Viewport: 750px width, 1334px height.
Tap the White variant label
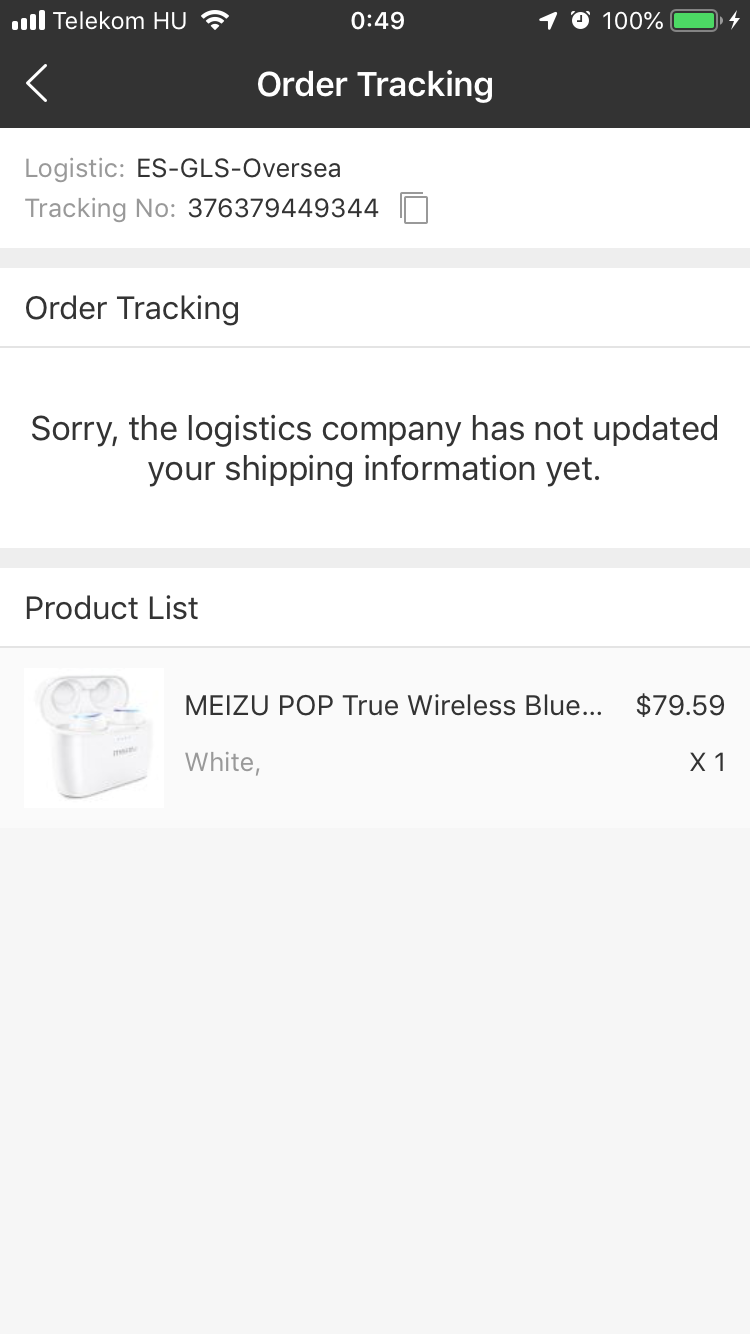coord(222,762)
